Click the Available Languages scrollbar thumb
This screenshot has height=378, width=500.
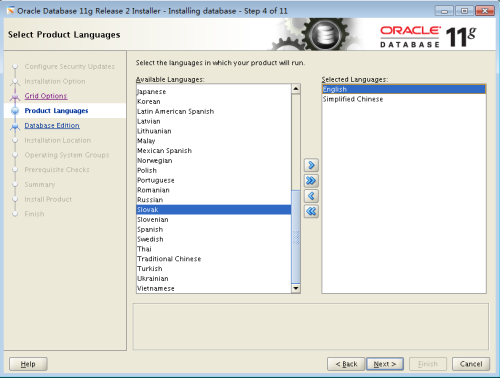tap(296, 237)
